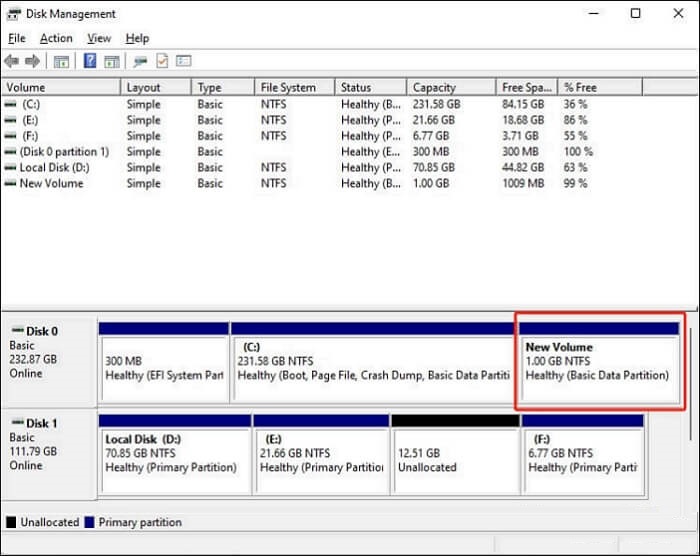Select the (F:) volume in the list
The image size is (700, 556).
click(x=30, y=136)
